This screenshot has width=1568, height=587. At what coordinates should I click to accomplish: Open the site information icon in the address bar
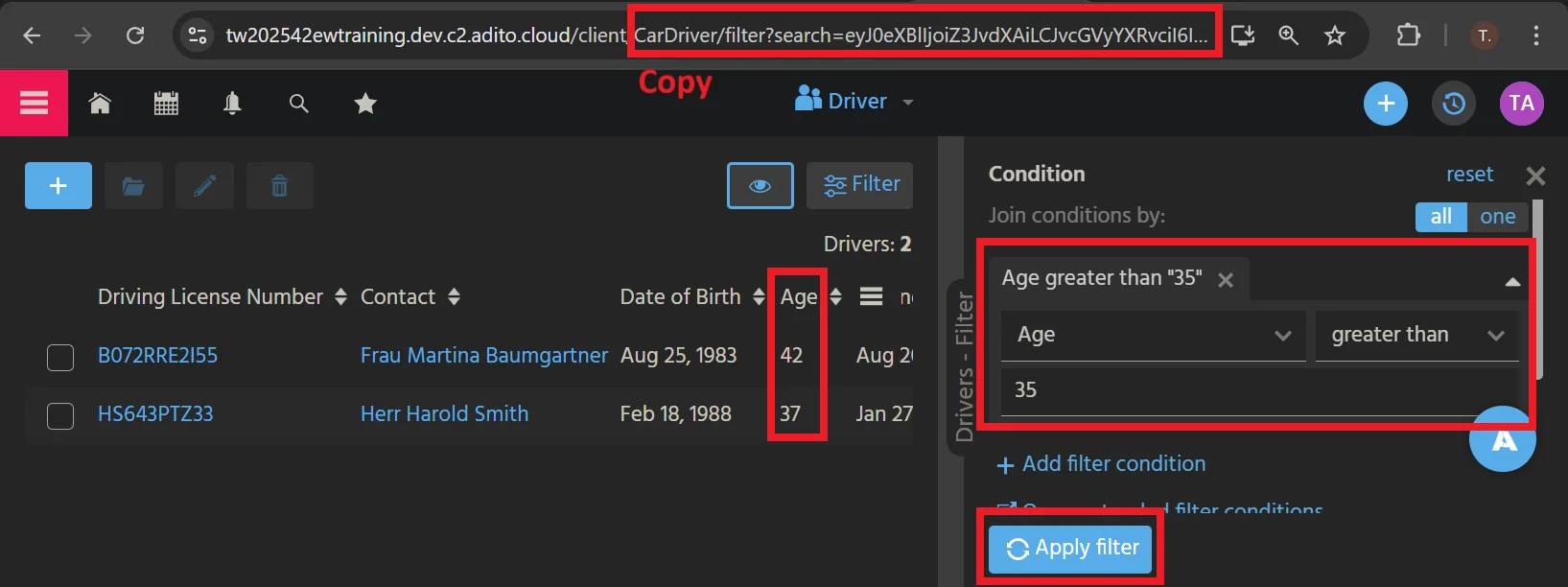coord(198,35)
